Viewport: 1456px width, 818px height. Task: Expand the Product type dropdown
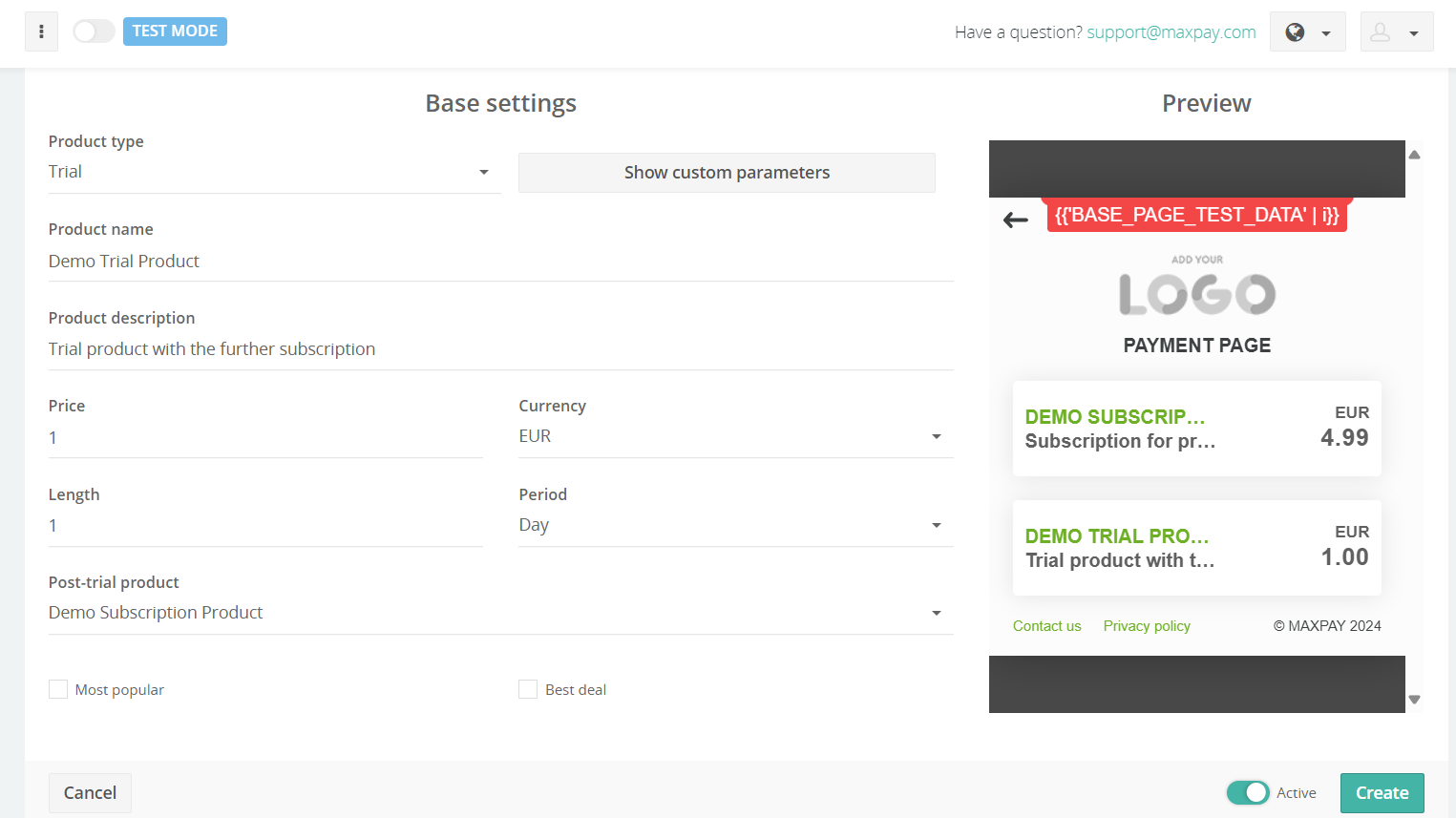coord(275,172)
